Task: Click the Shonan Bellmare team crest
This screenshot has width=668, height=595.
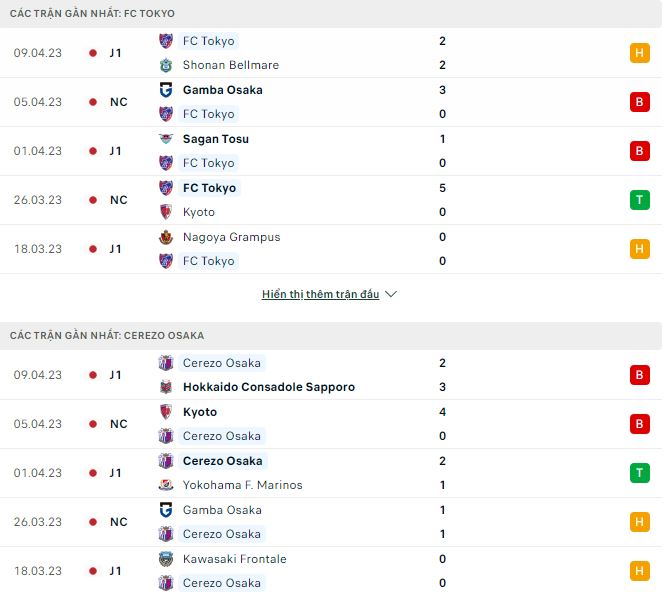Action: point(166,65)
